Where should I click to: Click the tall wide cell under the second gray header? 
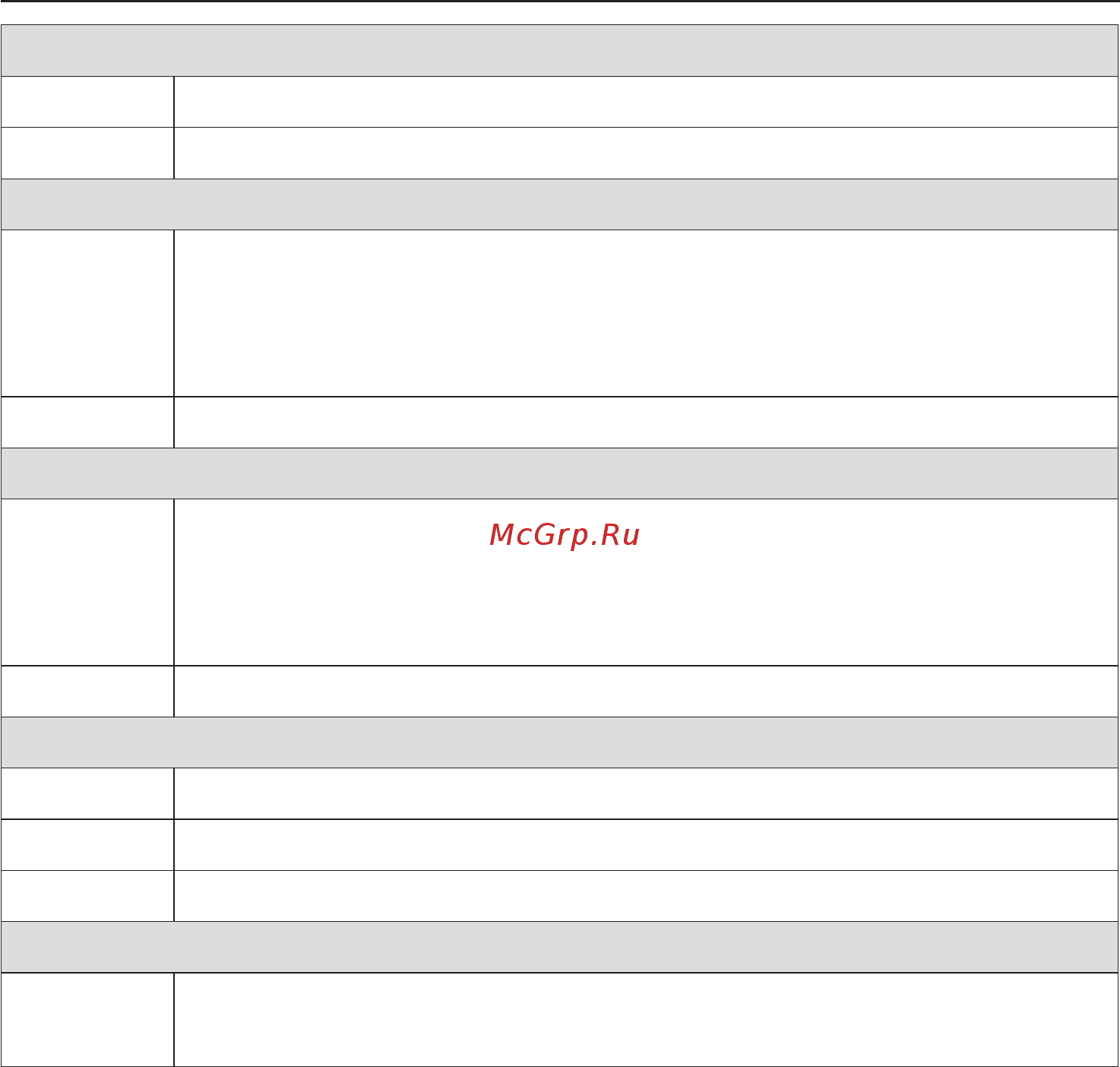tap(646, 313)
